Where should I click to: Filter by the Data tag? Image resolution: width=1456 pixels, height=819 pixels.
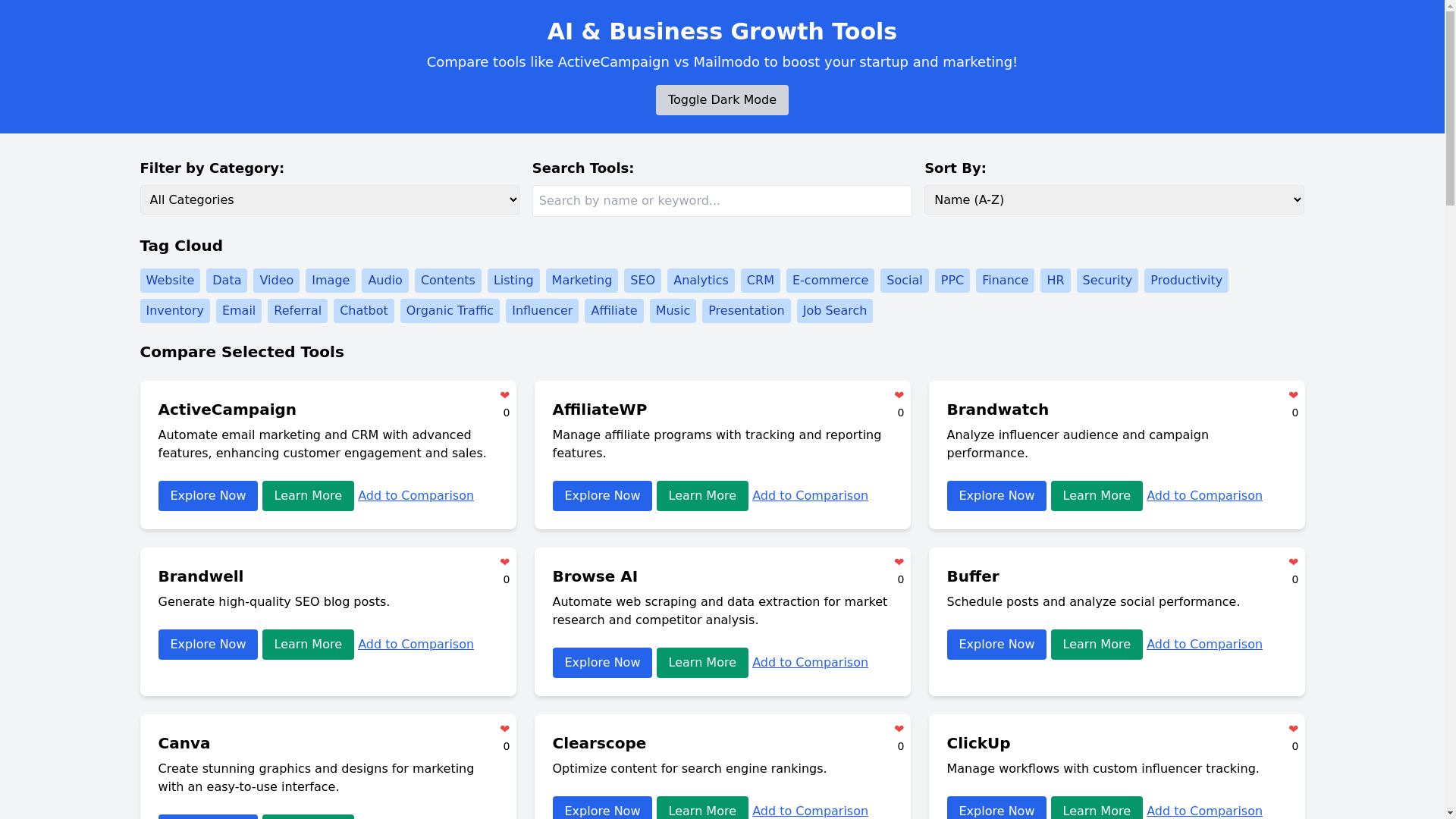point(227,281)
